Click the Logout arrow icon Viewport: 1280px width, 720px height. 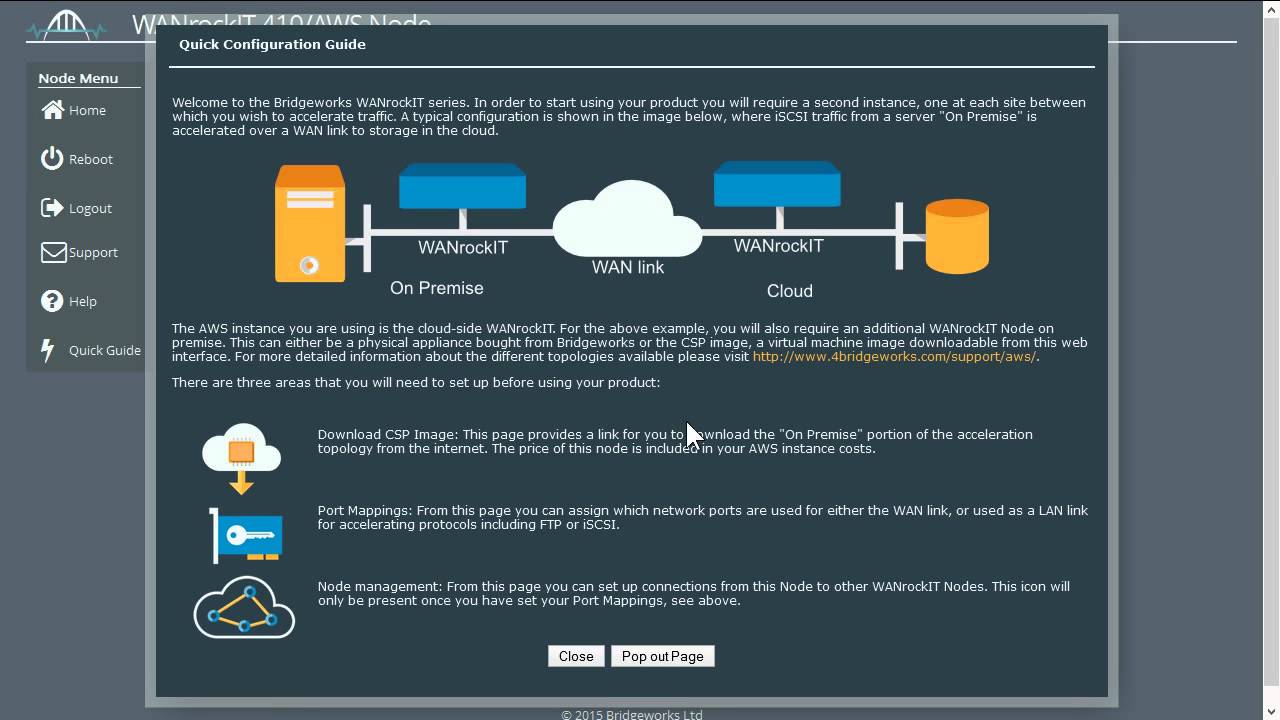pyautogui.click(x=52, y=207)
